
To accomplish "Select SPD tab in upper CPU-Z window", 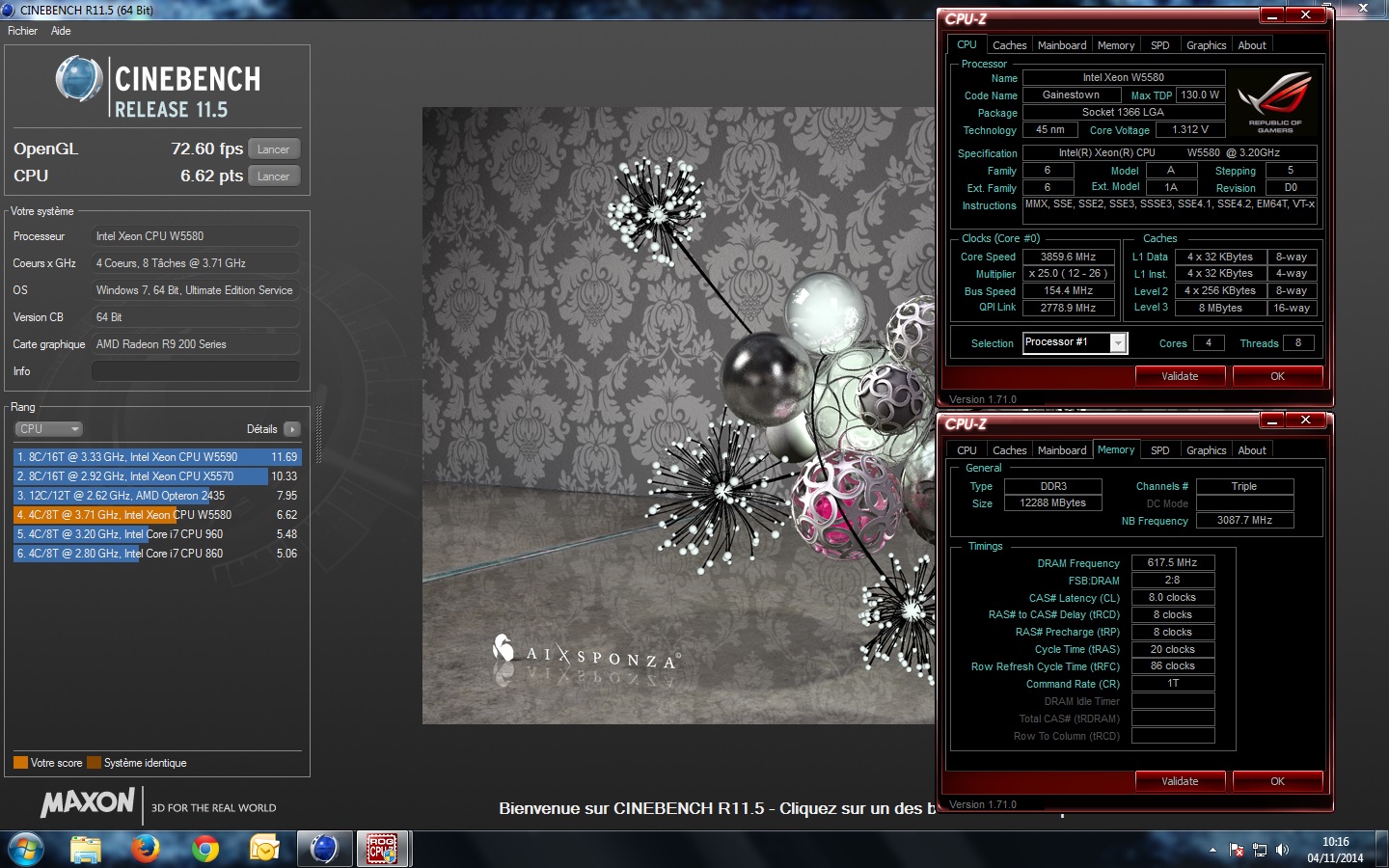I will pyautogui.click(x=1160, y=45).
